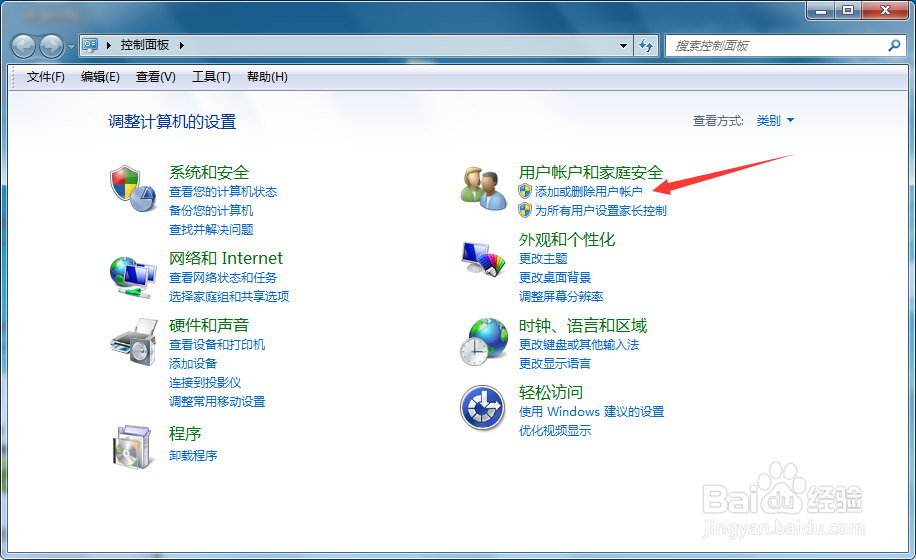Click 查找并解决问题 link
Viewport: 916px width, 560px height.
click(x=211, y=229)
